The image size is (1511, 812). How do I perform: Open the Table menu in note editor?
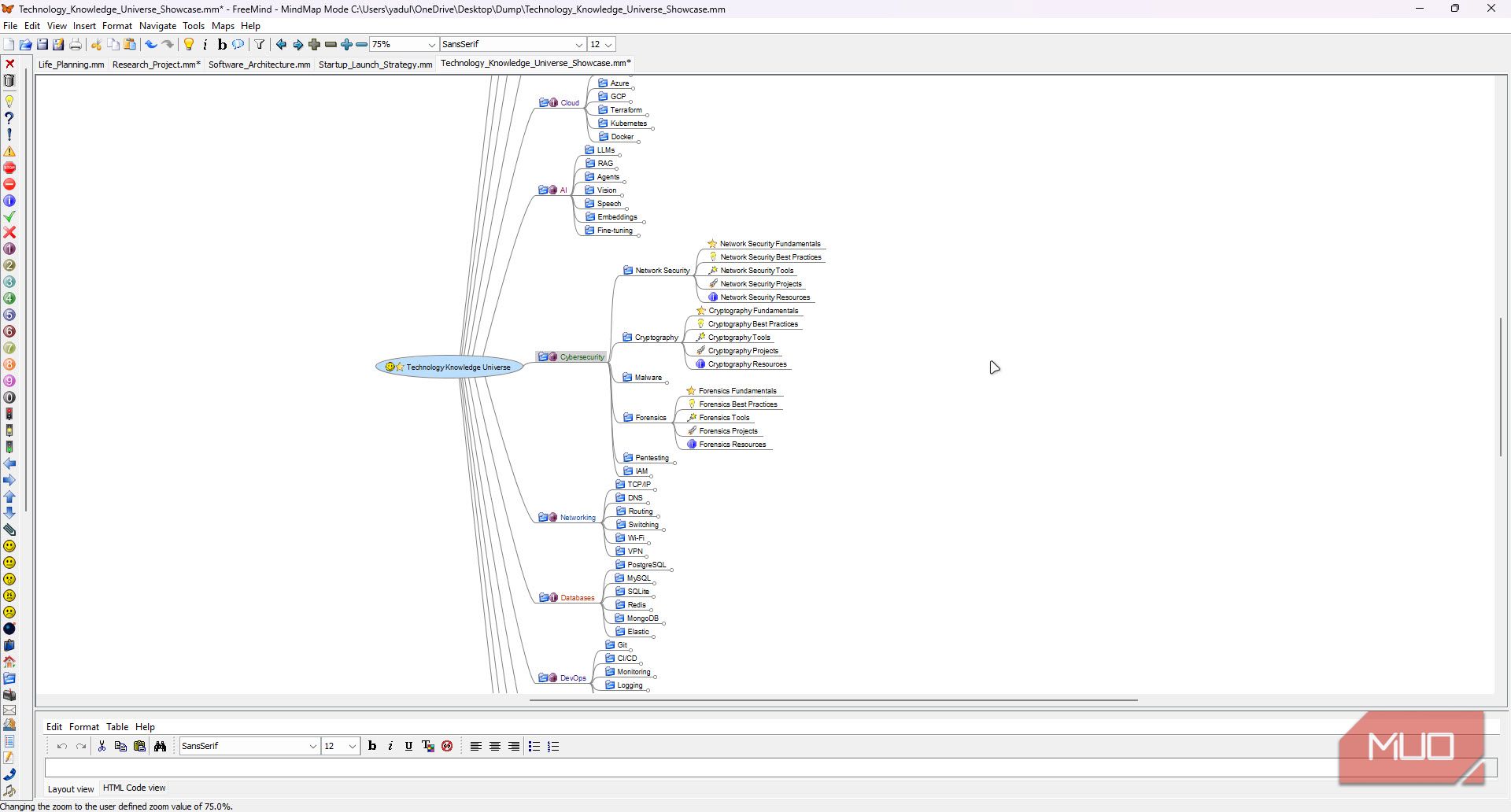[117, 727]
